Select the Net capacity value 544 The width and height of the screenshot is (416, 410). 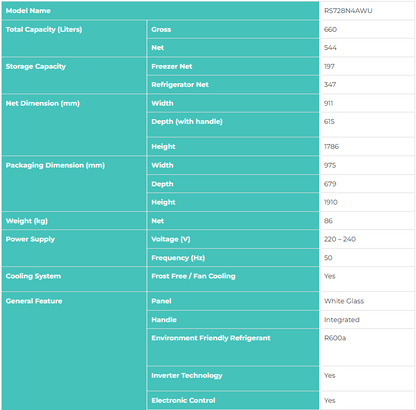point(330,48)
